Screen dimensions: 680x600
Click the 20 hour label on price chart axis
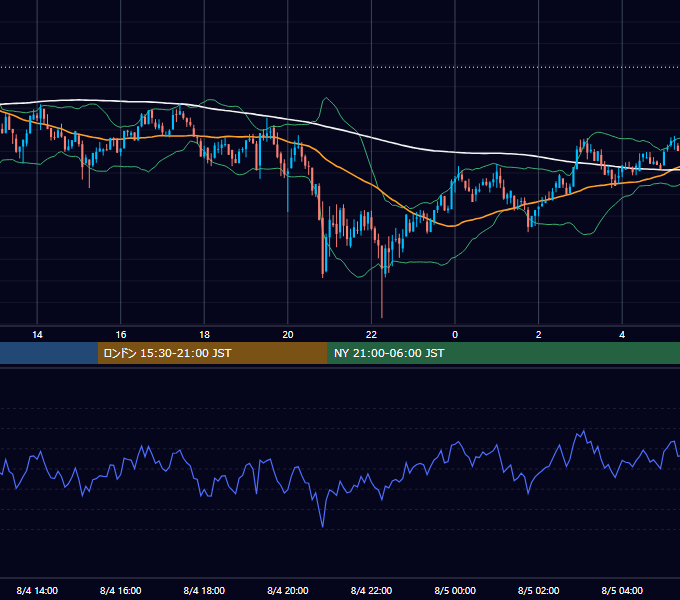[x=288, y=335]
